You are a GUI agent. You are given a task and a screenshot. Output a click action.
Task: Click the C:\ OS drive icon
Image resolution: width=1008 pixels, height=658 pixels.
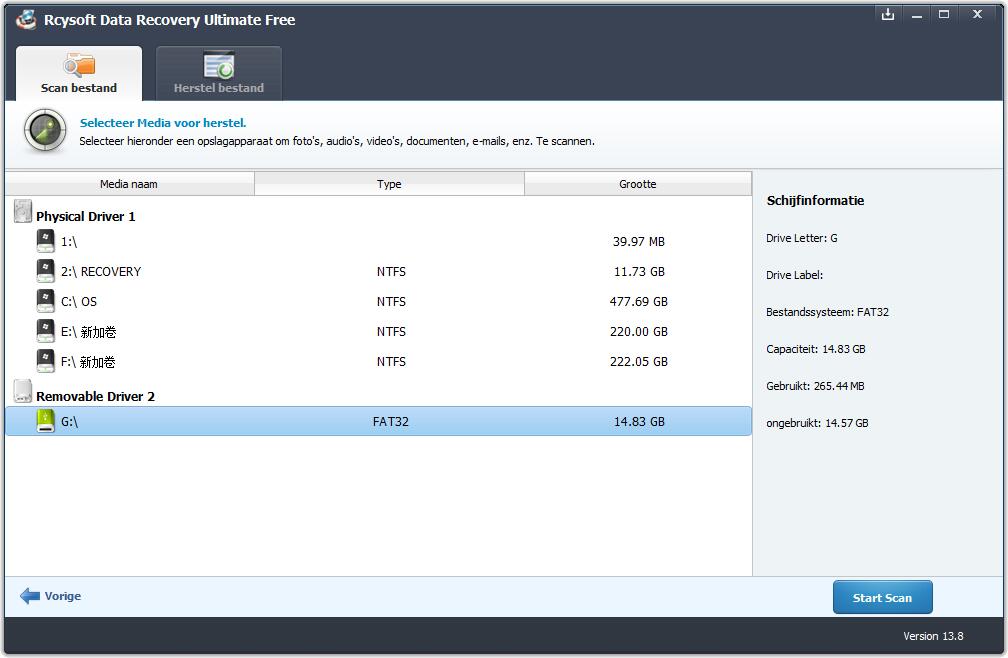(46, 301)
